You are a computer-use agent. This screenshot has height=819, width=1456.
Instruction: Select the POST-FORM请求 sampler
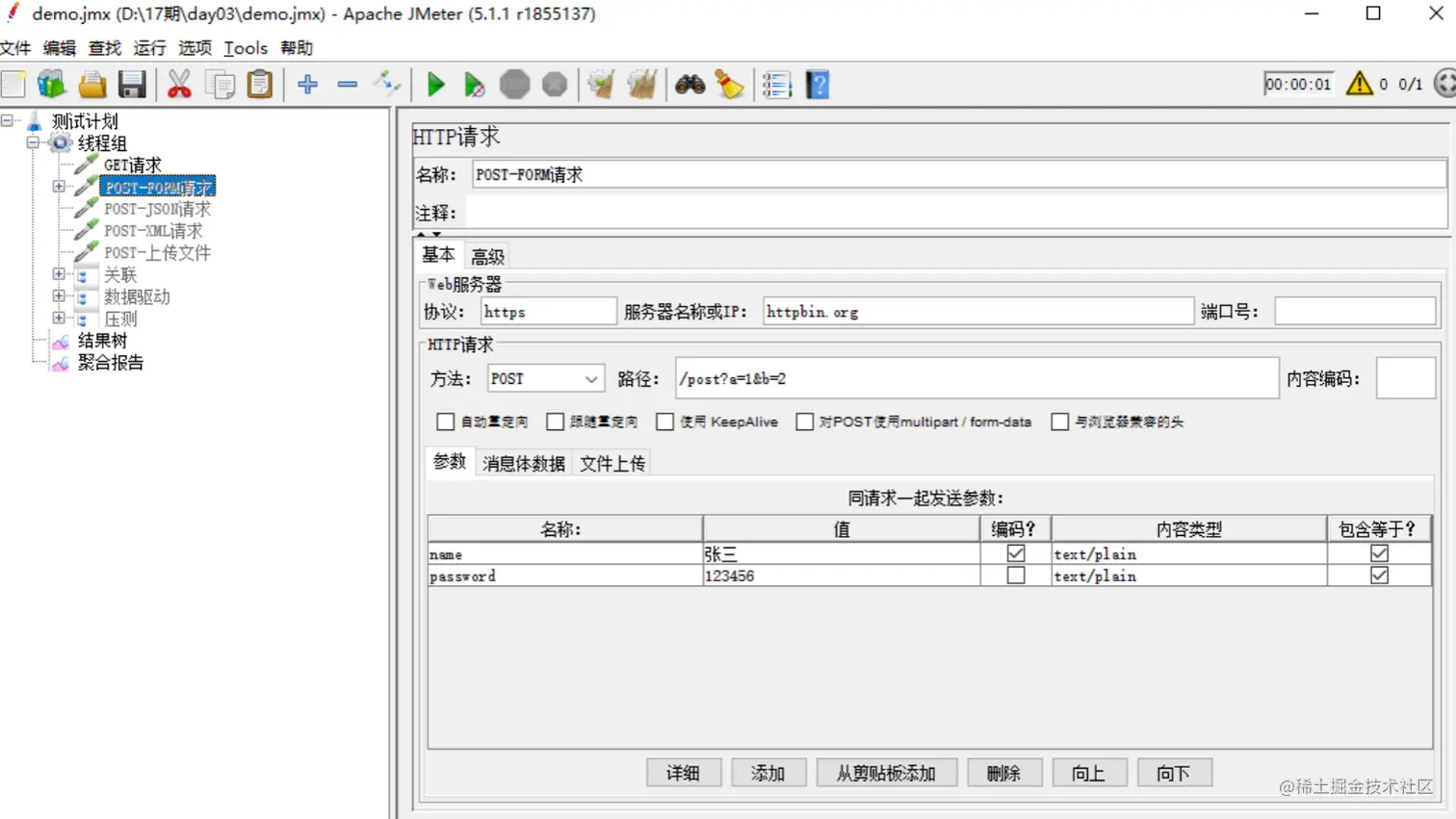coord(158,187)
